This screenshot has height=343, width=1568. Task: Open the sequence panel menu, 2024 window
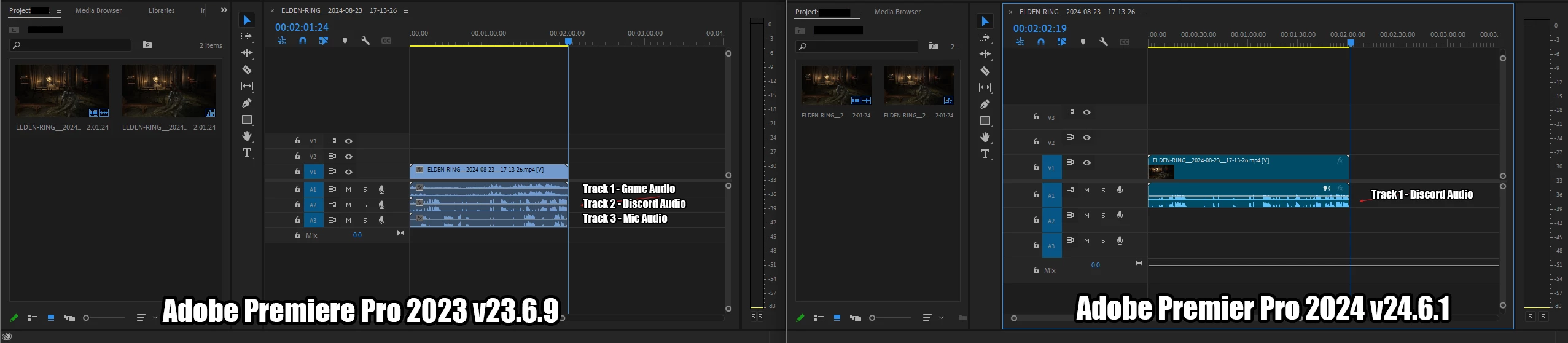tap(1144, 12)
